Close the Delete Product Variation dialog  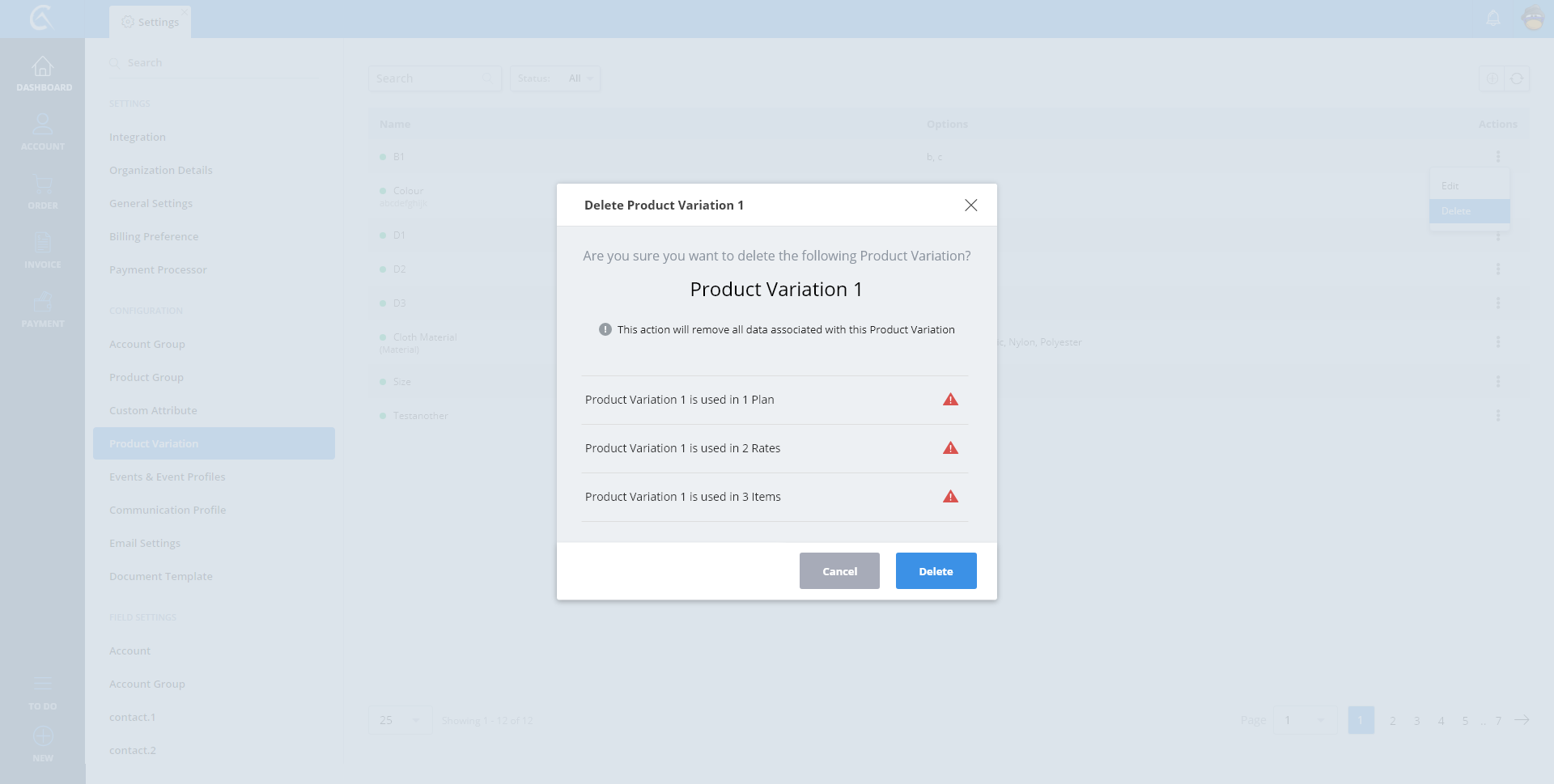click(970, 206)
